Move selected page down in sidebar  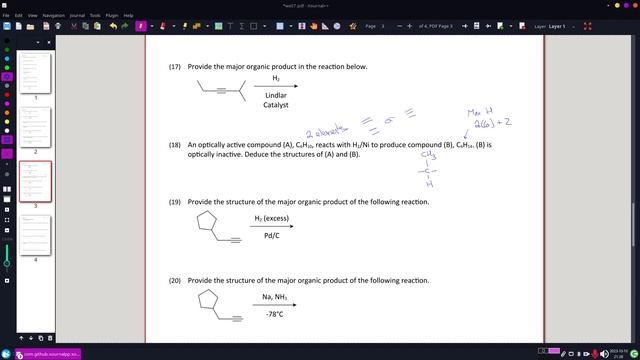click(31, 338)
